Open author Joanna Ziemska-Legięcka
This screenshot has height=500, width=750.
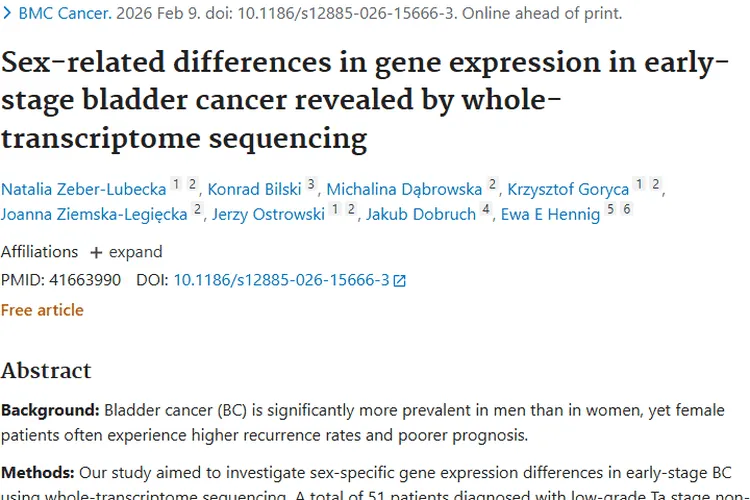point(94,214)
